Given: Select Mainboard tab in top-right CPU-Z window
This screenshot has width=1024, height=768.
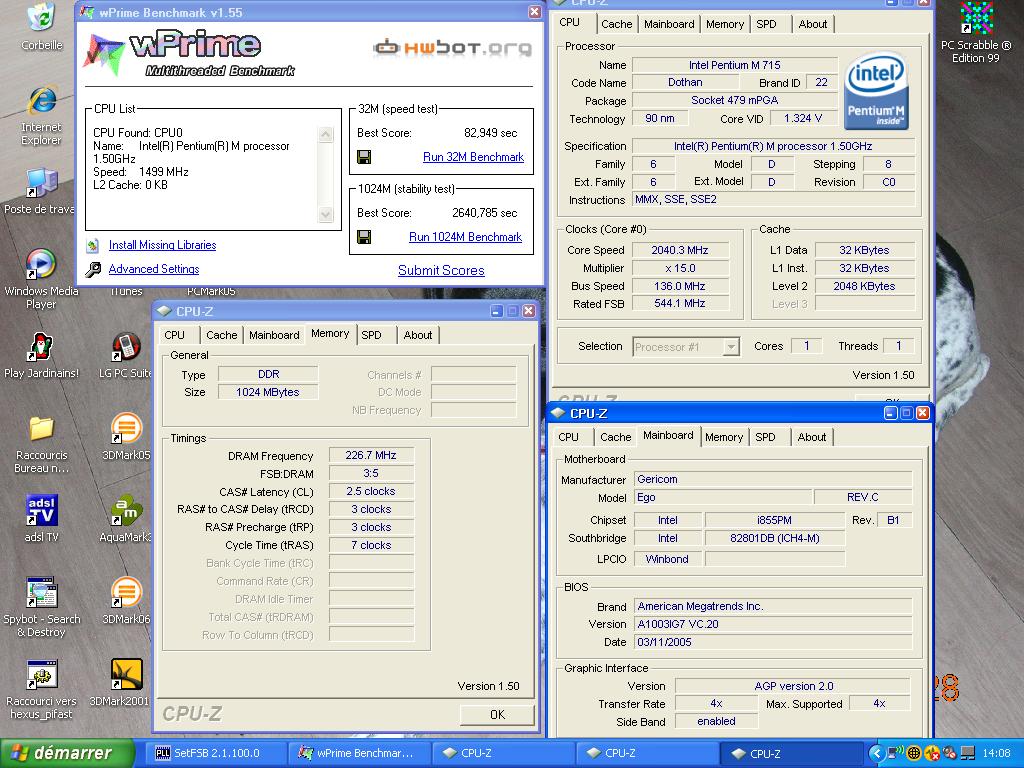Looking at the screenshot, I should [669, 24].
